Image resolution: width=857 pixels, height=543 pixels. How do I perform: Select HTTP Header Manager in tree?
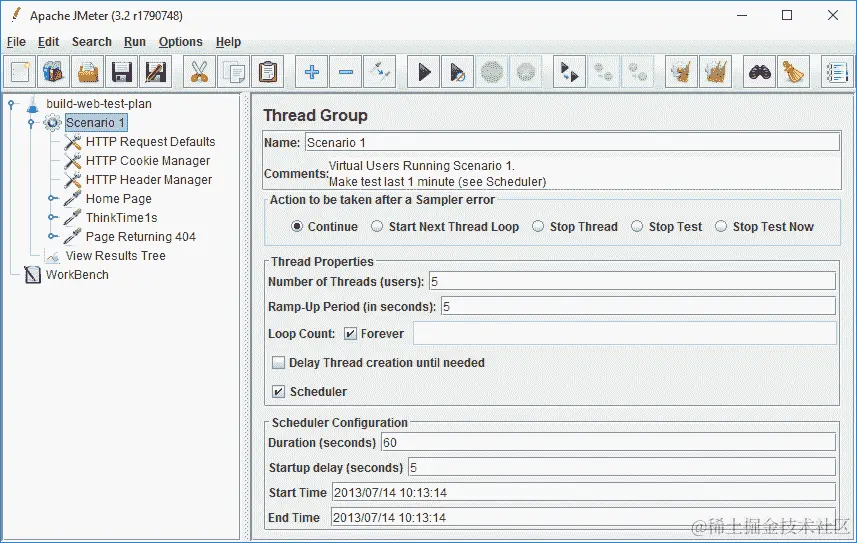point(149,180)
